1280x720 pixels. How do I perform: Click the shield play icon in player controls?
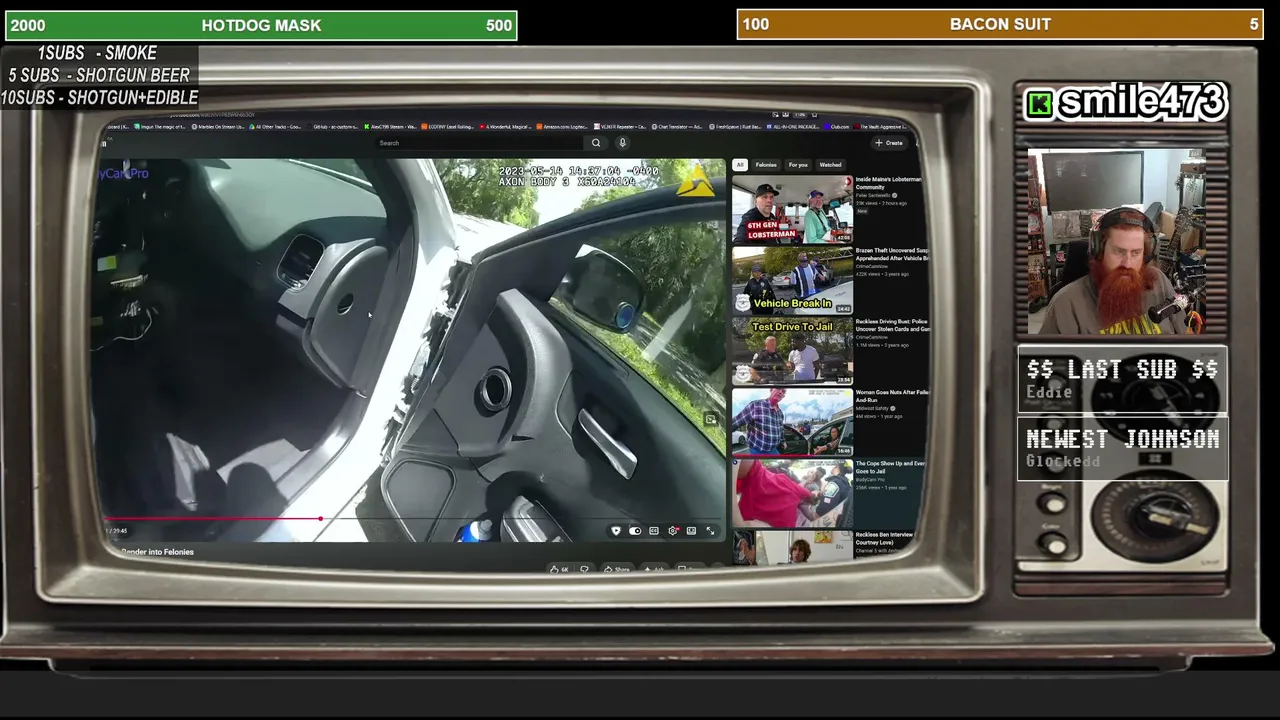tap(616, 531)
